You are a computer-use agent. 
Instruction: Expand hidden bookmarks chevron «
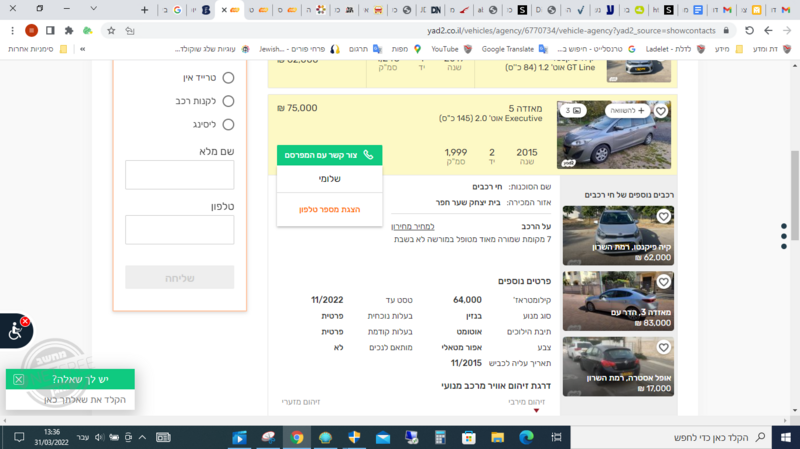point(83,49)
